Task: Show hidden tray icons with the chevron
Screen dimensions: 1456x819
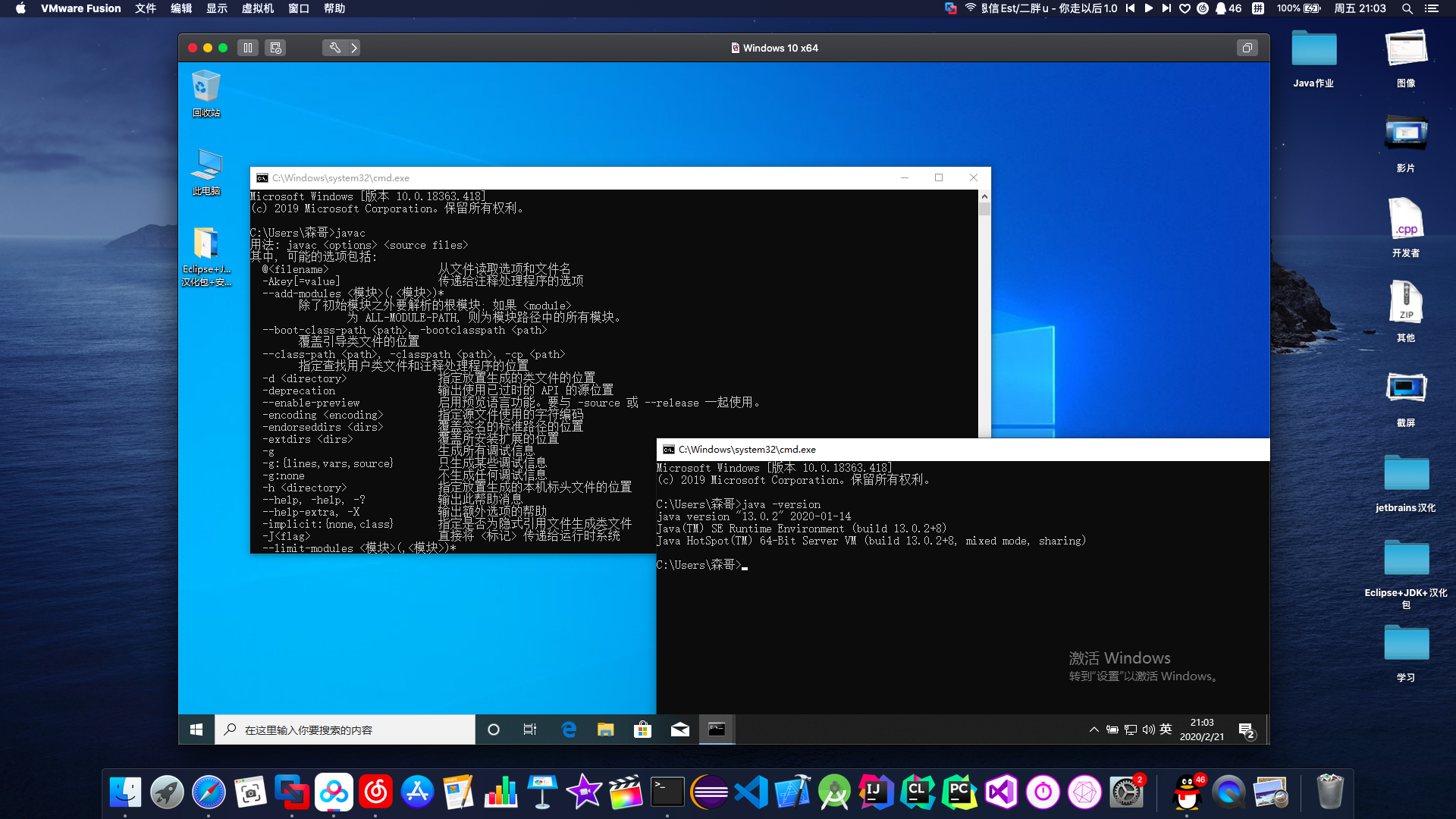Action: tap(1094, 730)
